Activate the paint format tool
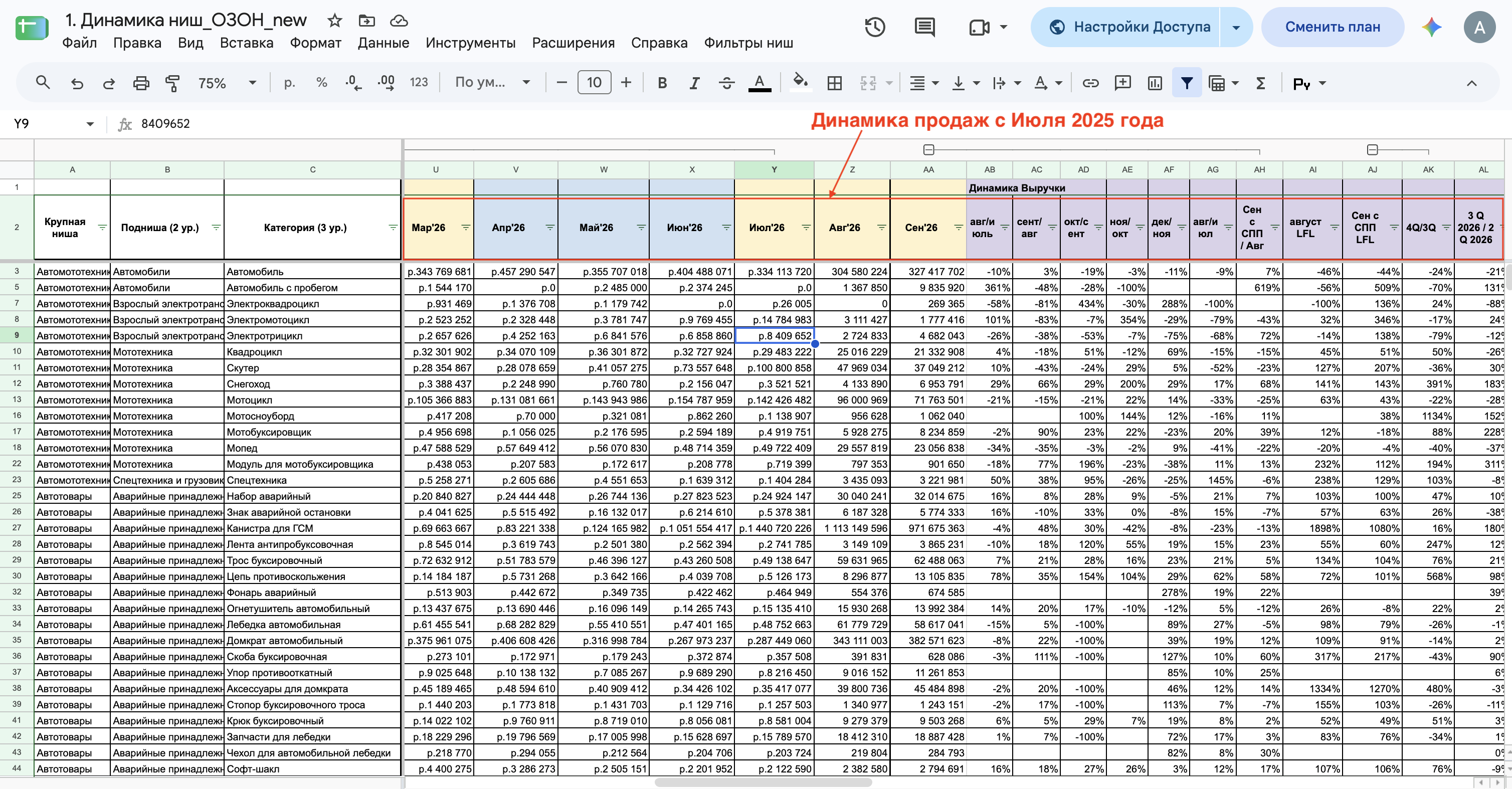The height and width of the screenshot is (789, 1512). 172,83
